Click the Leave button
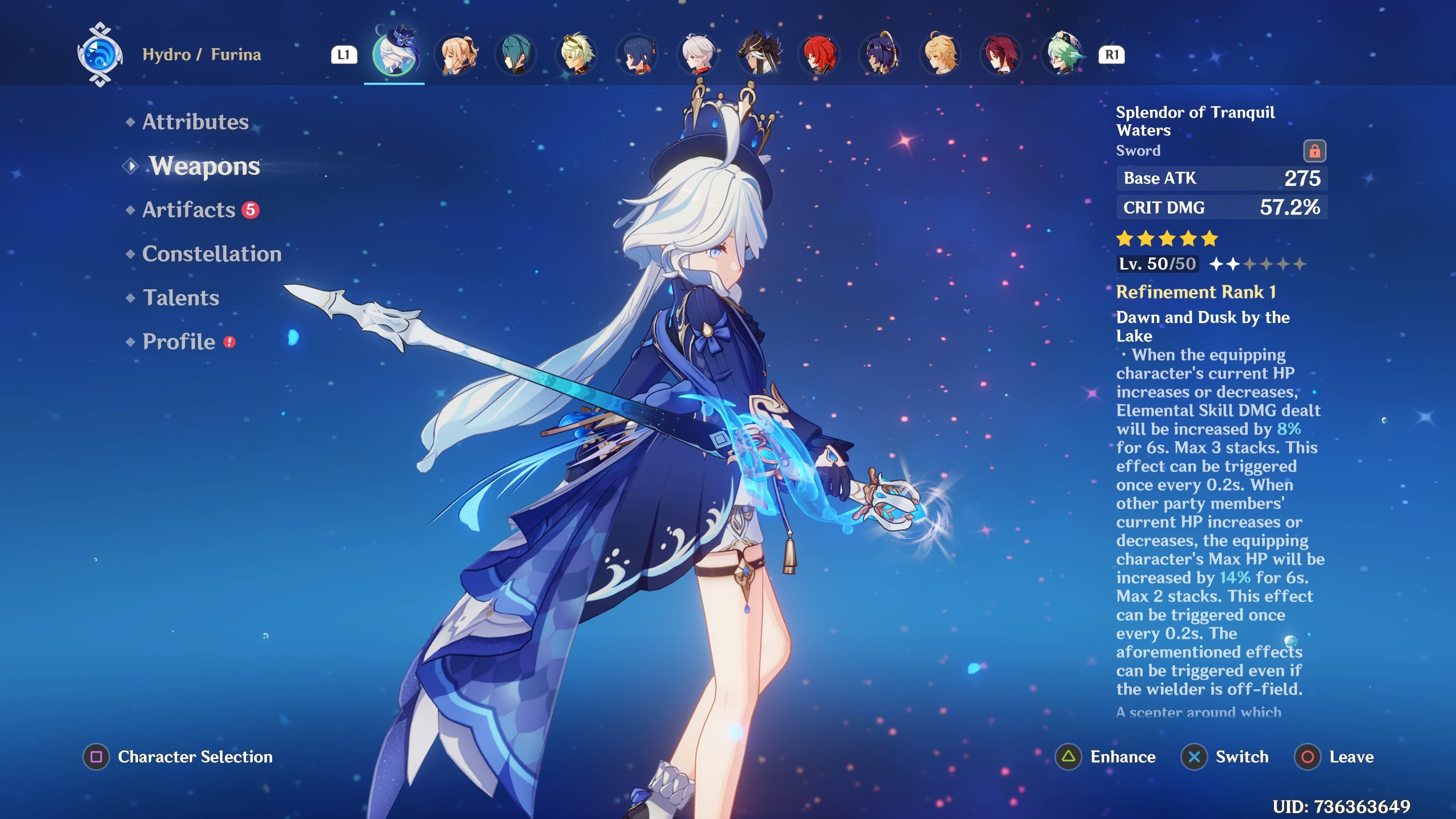1456x819 pixels. tap(1334, 757)
